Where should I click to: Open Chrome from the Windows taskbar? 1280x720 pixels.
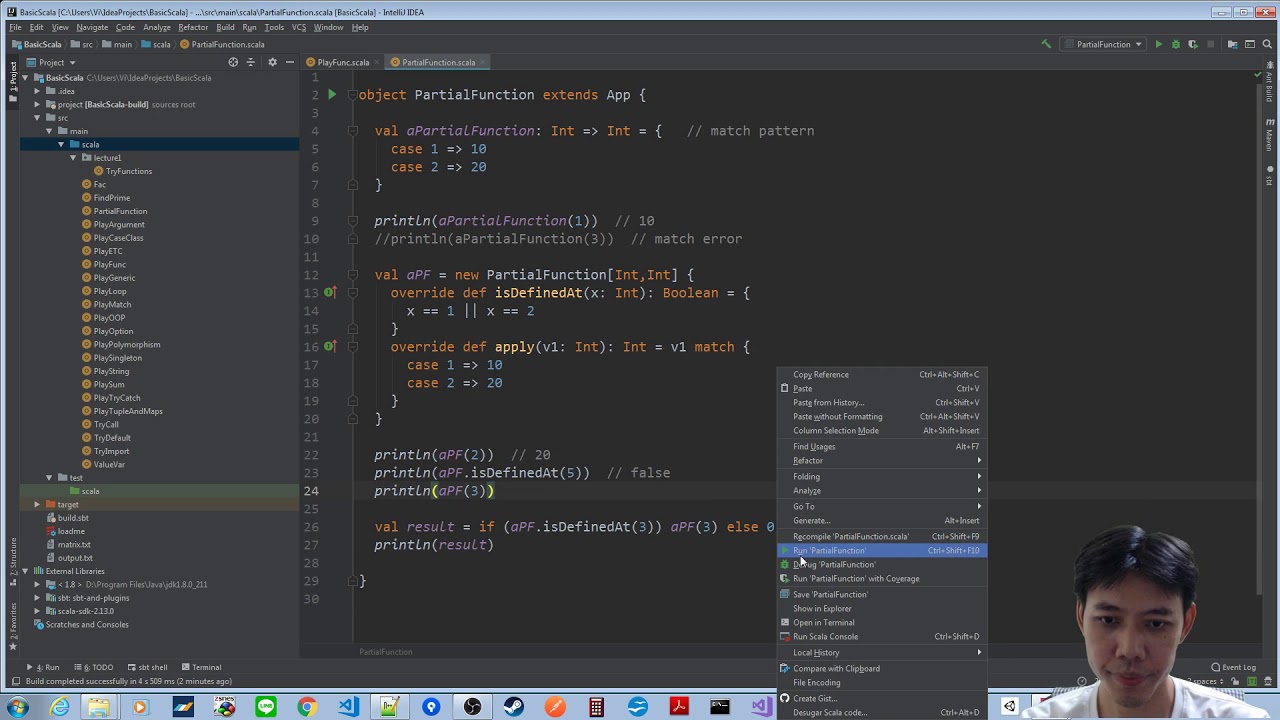pyautogui.click(x=307, y=707)
